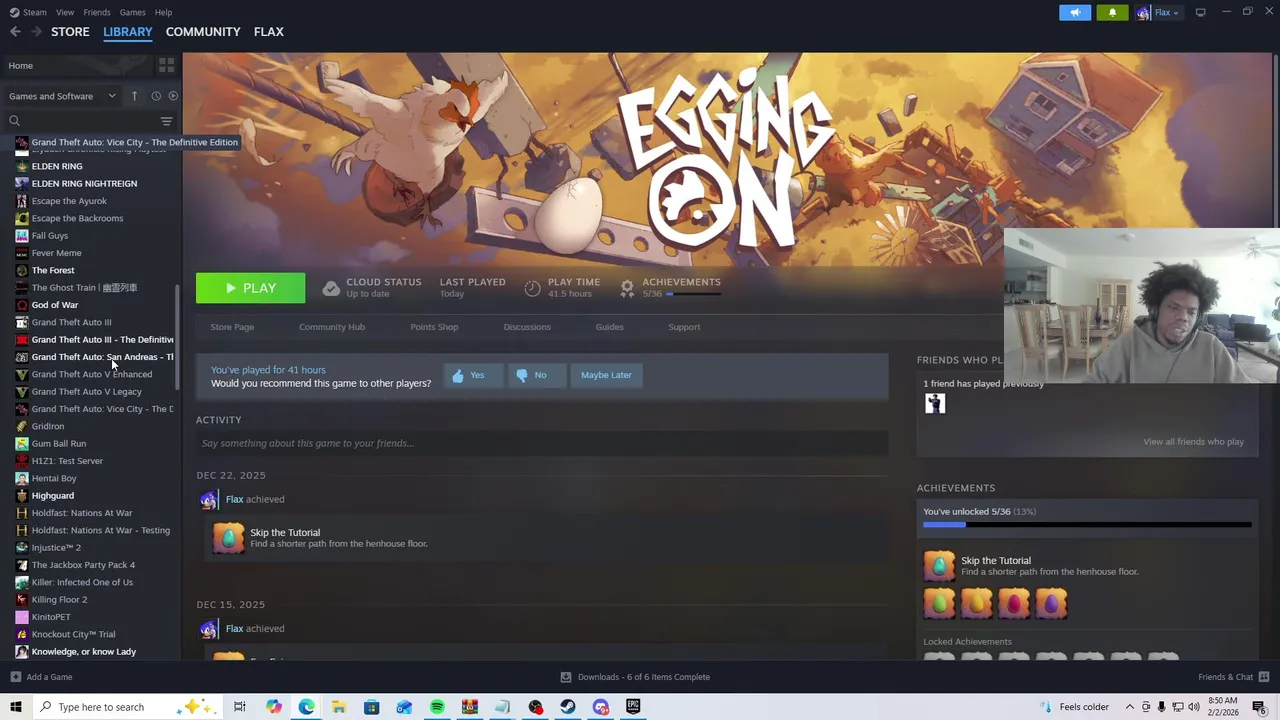Open advanced filter options icon
Image resolution: width=1280 pixels, height=720 pixels.
pyautogui.click(x=166, y=121)
